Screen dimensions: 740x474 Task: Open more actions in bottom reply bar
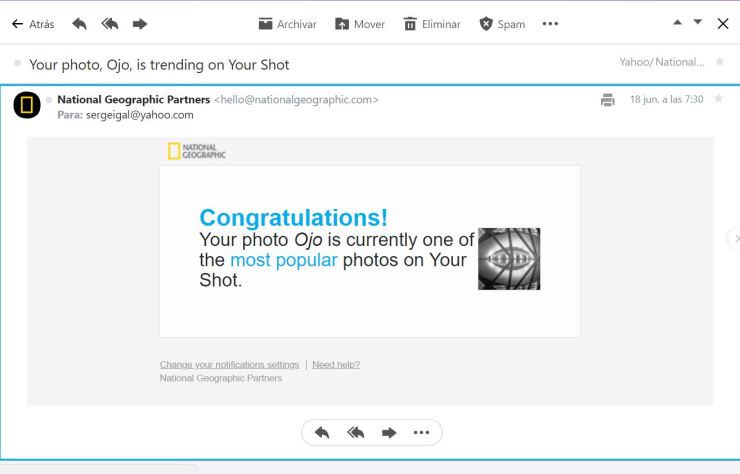(421, 432)
